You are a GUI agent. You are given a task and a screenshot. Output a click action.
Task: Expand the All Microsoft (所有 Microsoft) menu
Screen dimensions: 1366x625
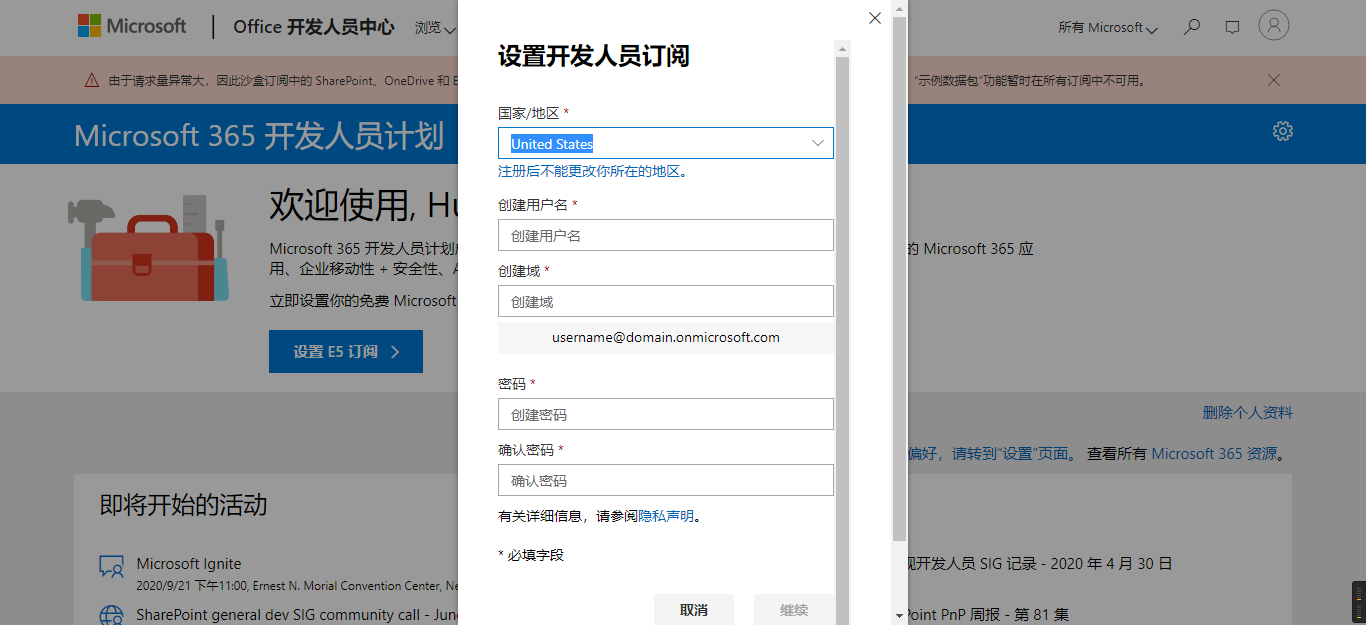[x=1108, y=28]
